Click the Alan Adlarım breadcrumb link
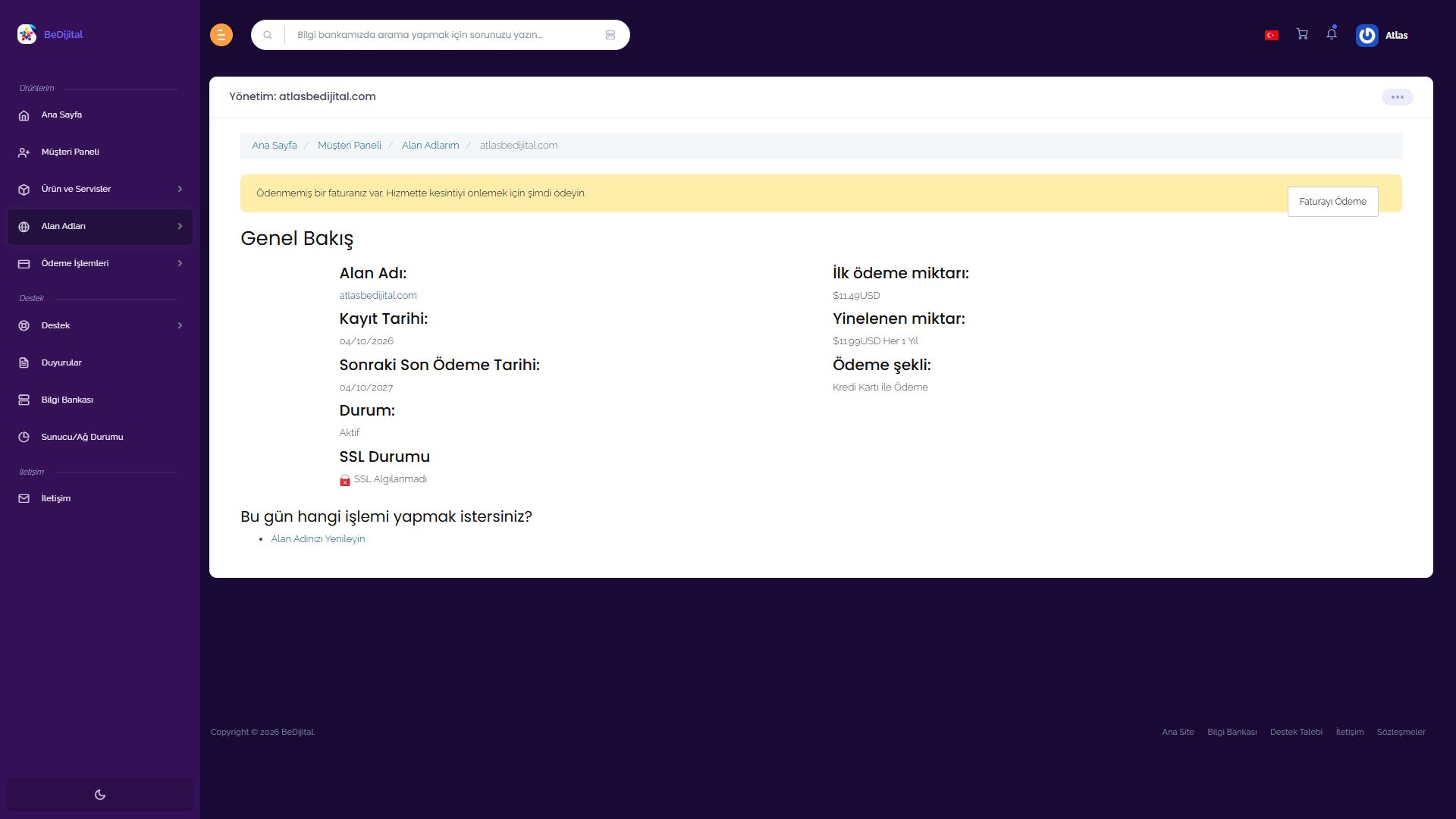This screenshot has height=819, width=1456. tap(430, 146)
